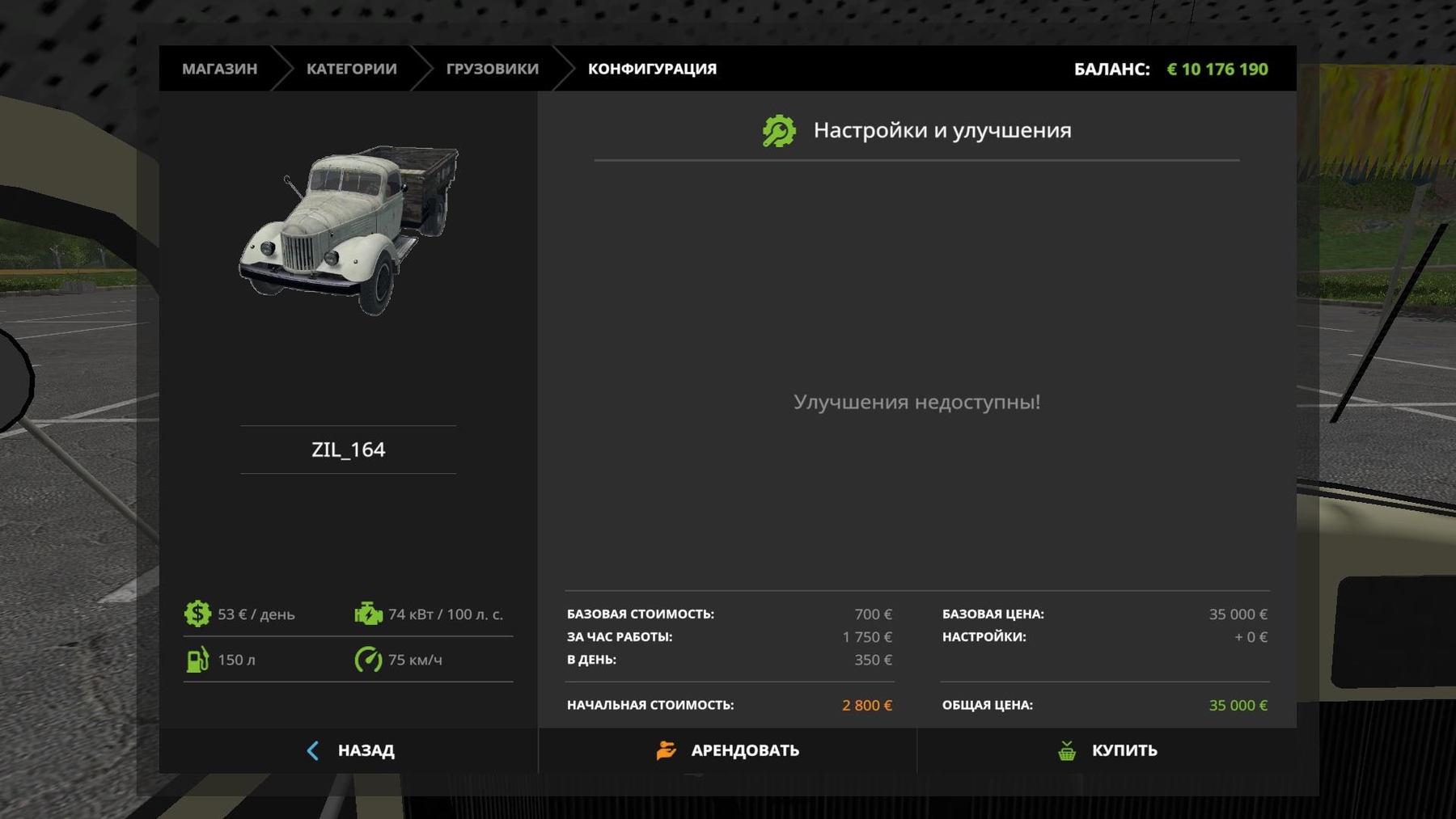Click the blue back arrow icon
Viewport: 1456px width, 819px height.
(x=313, y=750)
